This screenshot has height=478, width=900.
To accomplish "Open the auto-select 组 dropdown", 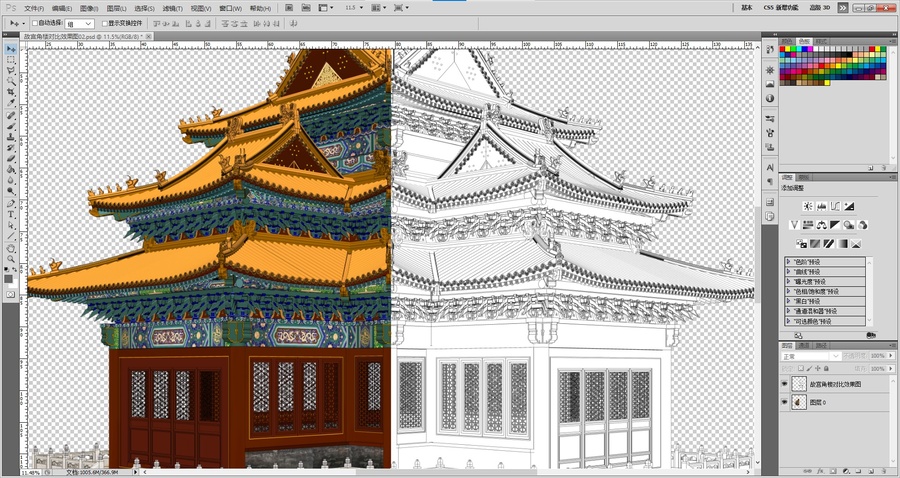I will (x=80, y=24).
